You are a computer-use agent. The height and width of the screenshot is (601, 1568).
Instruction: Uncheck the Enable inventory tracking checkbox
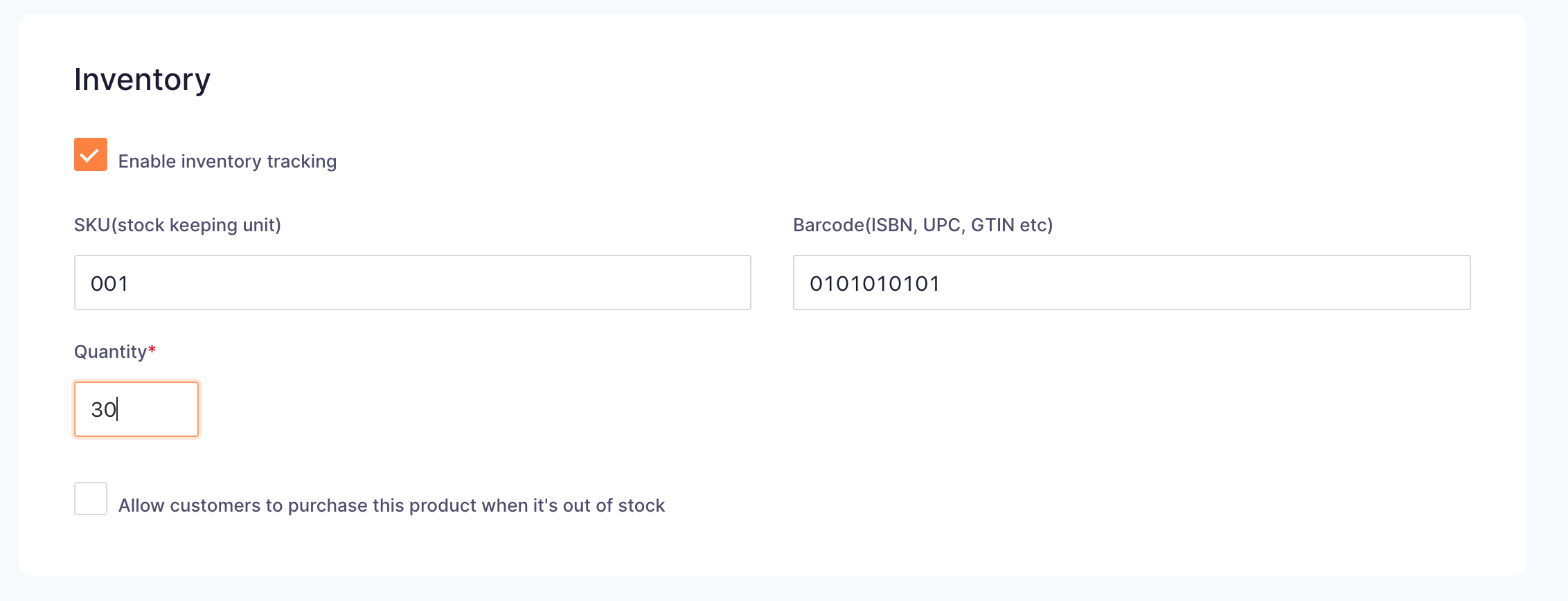tap(91, 154)
